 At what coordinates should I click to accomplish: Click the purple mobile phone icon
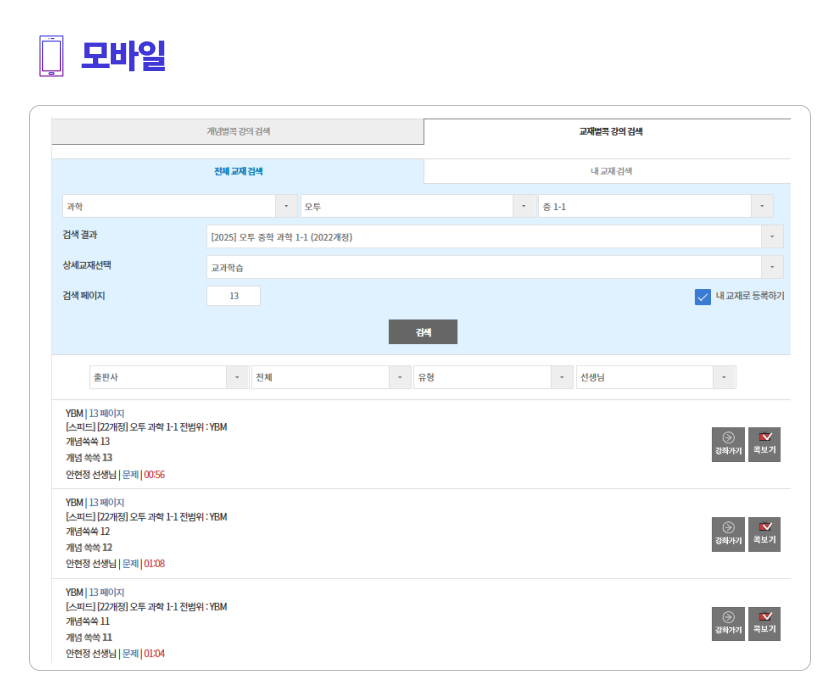pos(50,56)
